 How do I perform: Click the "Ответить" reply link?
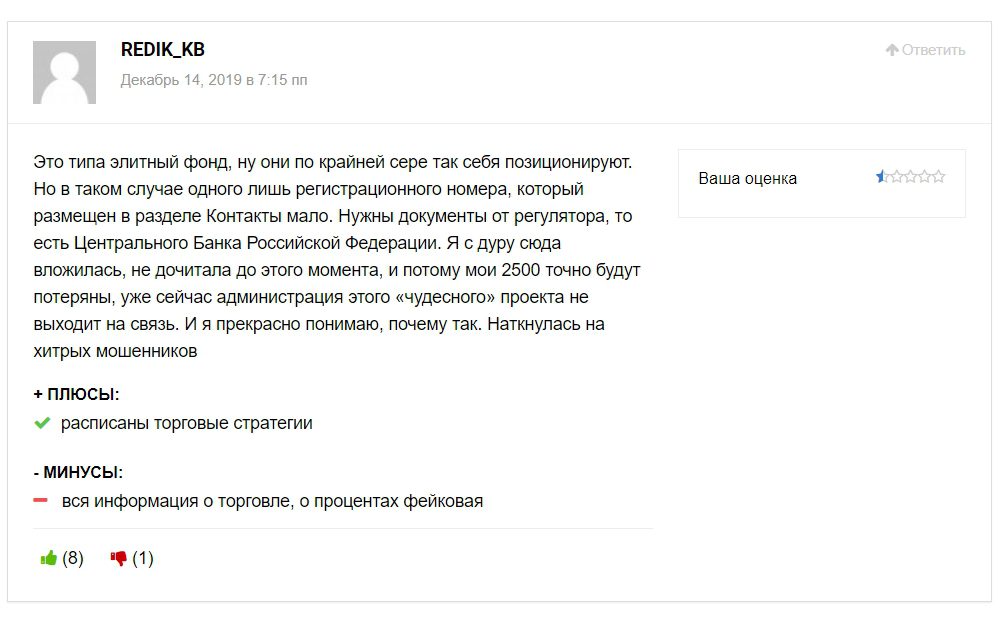click(933, 50)
